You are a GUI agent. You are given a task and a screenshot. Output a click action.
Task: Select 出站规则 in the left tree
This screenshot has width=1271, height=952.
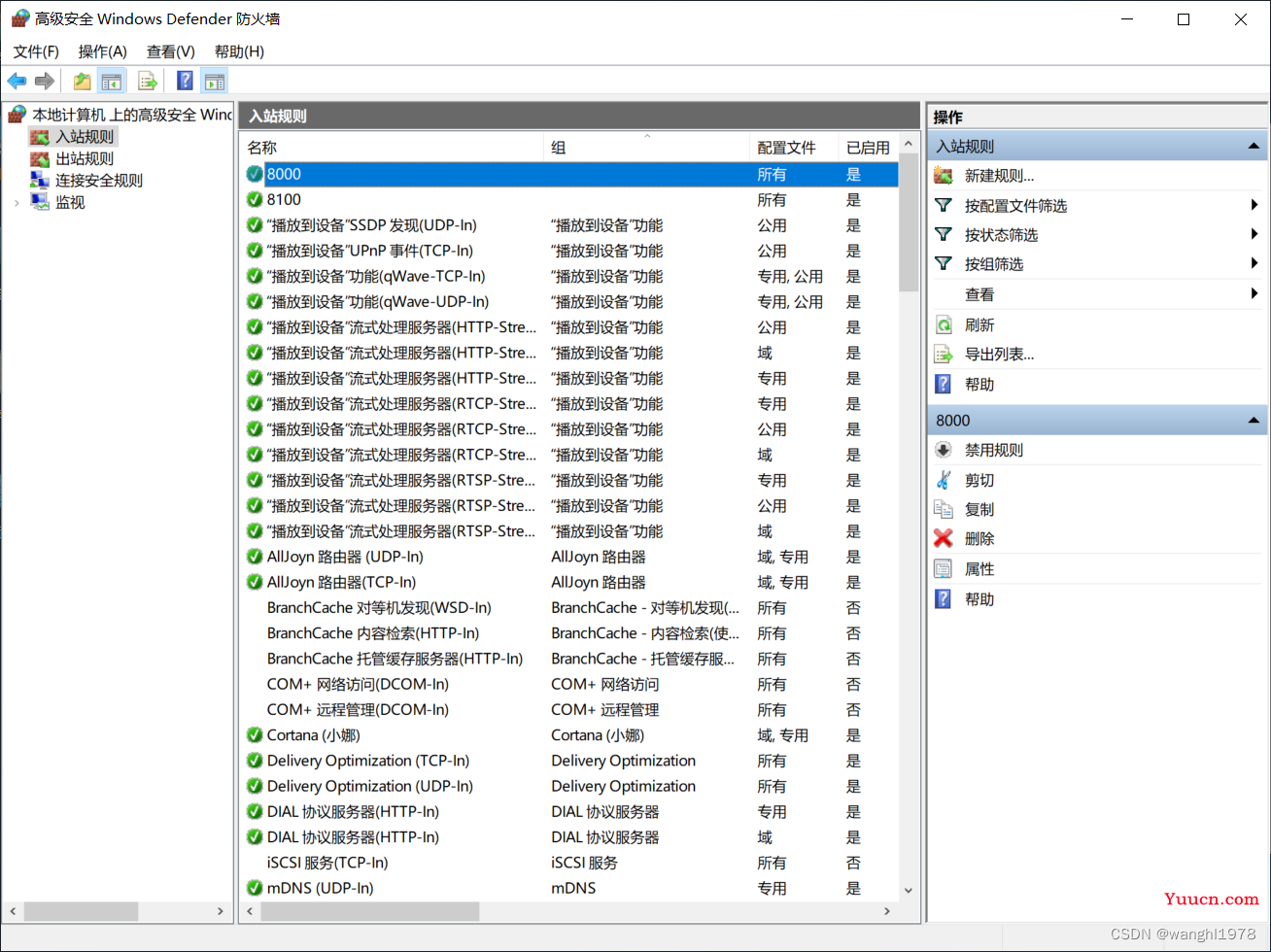tap(84, 158)
